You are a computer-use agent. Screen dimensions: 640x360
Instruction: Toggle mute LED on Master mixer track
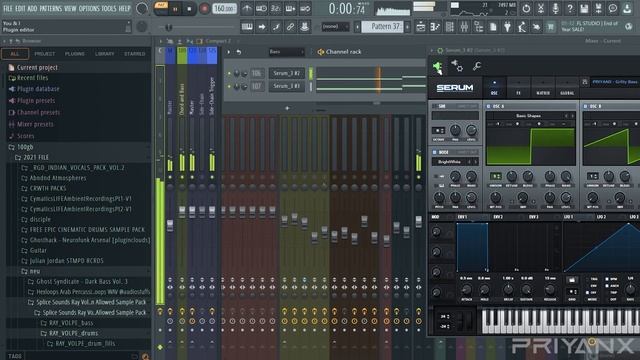tap(170, 177)
